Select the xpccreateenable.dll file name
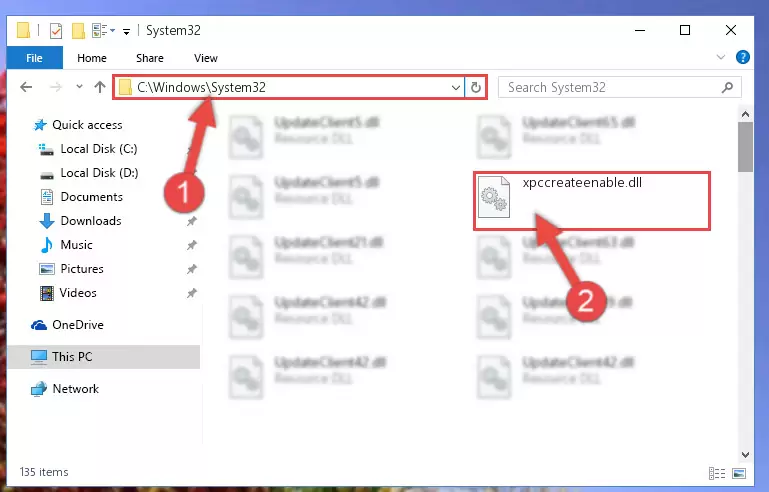The width and height of the screenshot is (769, 492). point(582,182)
